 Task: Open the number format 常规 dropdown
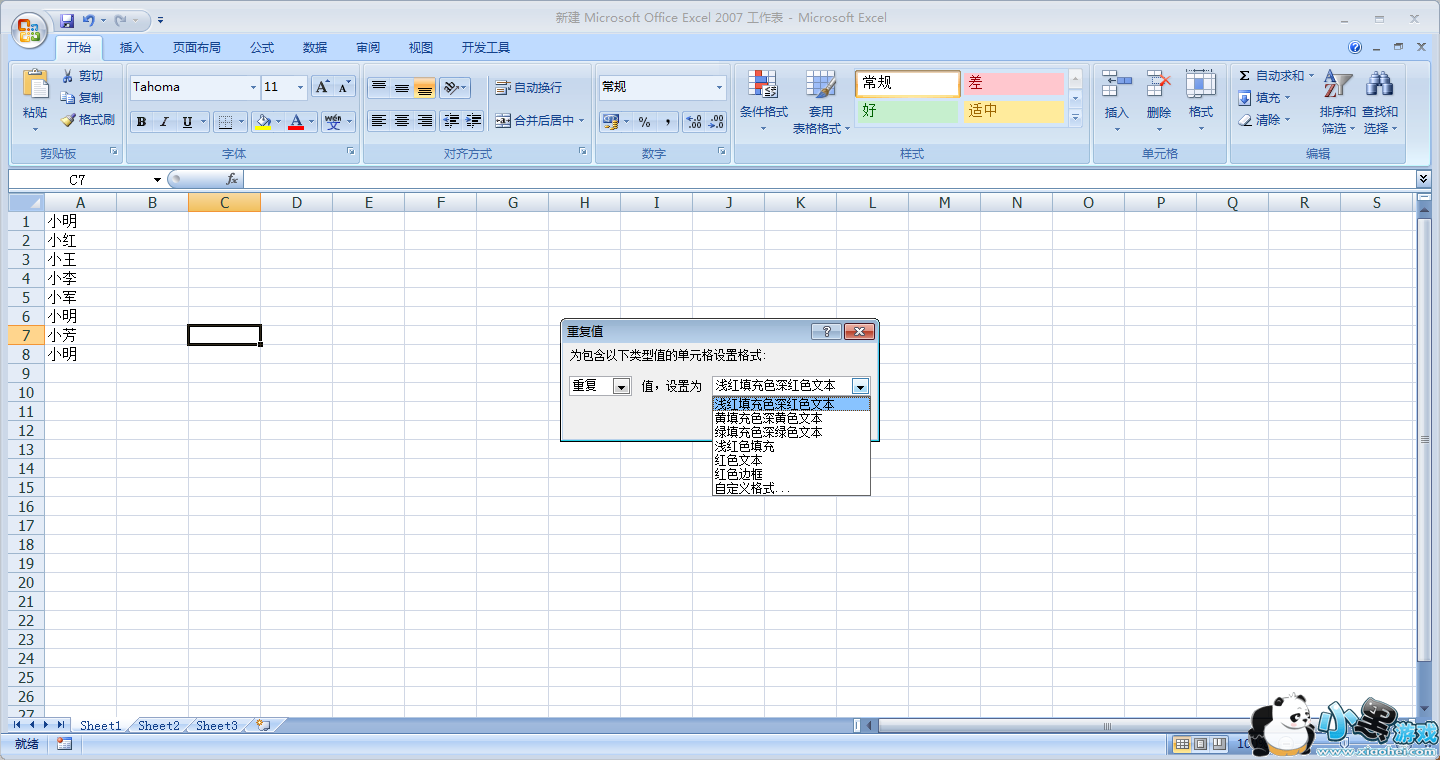coord(718,88)
